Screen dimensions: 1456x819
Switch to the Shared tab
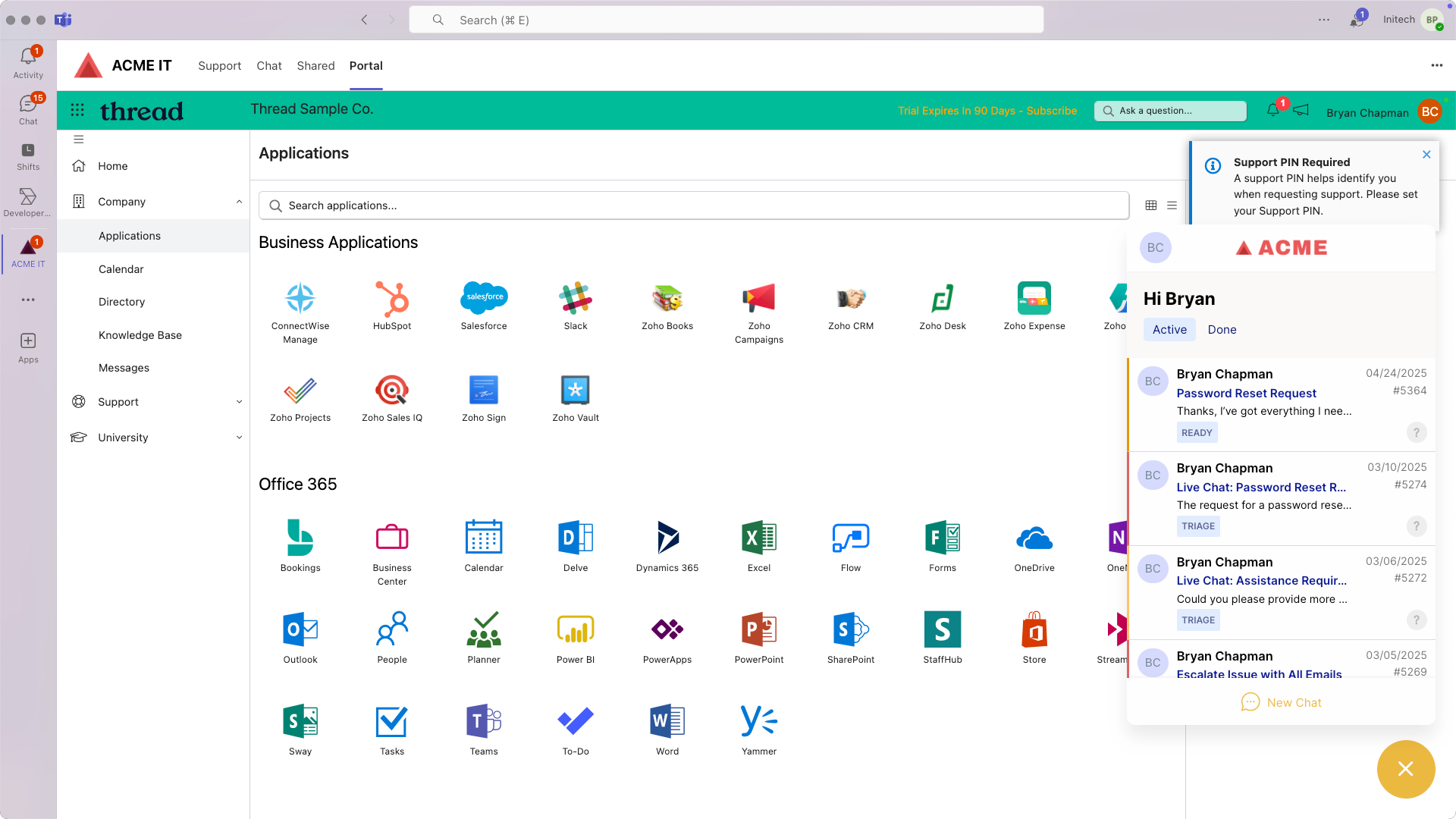316,66
